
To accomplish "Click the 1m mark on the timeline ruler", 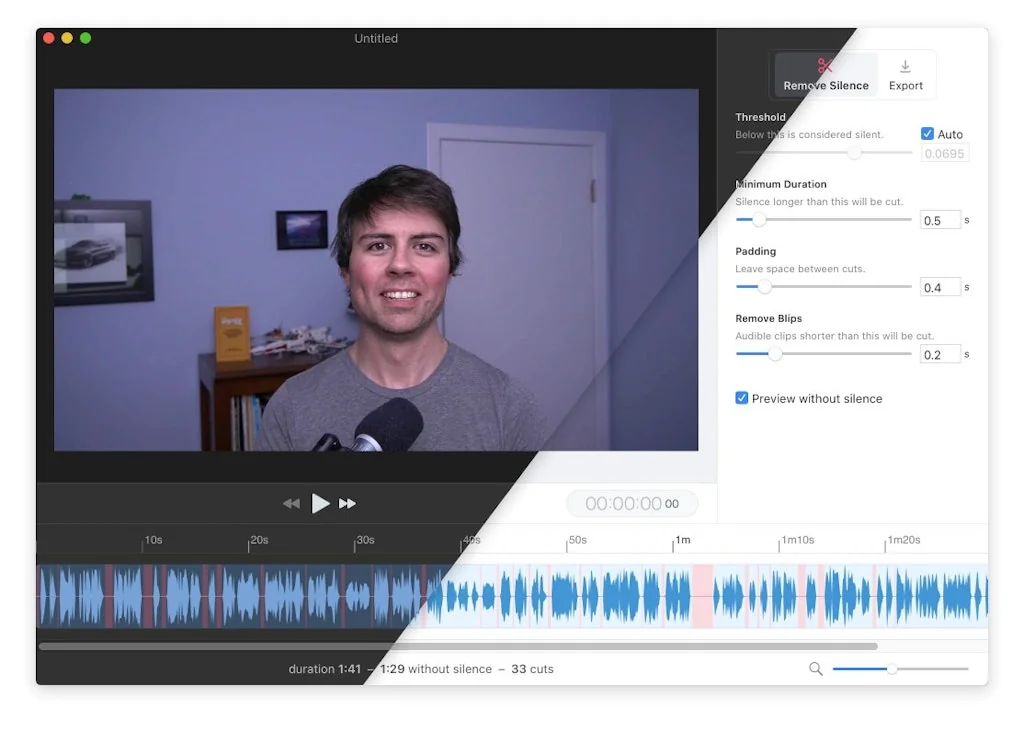I will pyautogui.click(x=680, y=540).
